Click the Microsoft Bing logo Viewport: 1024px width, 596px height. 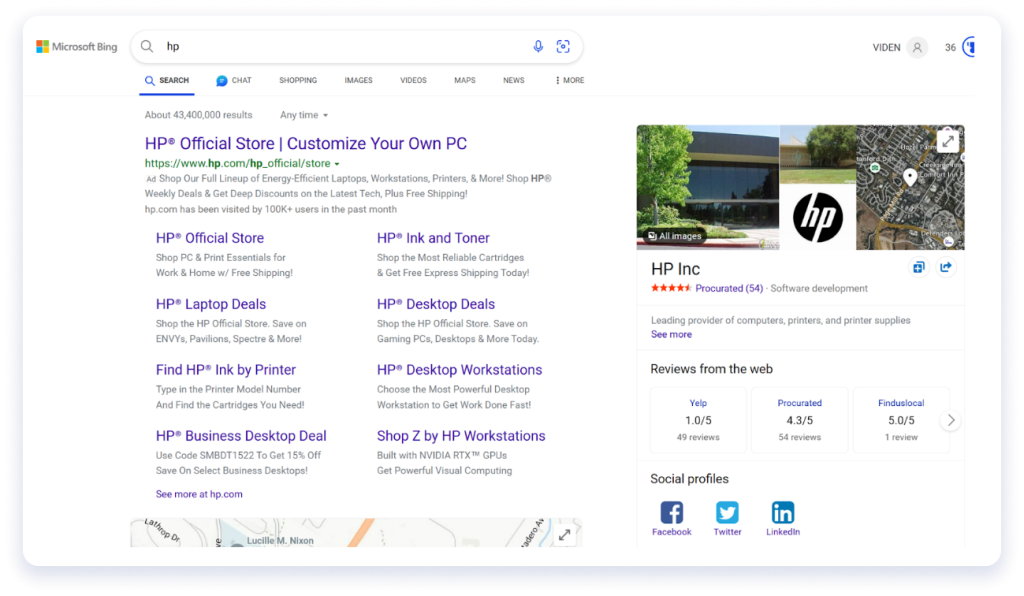[76, 46]
